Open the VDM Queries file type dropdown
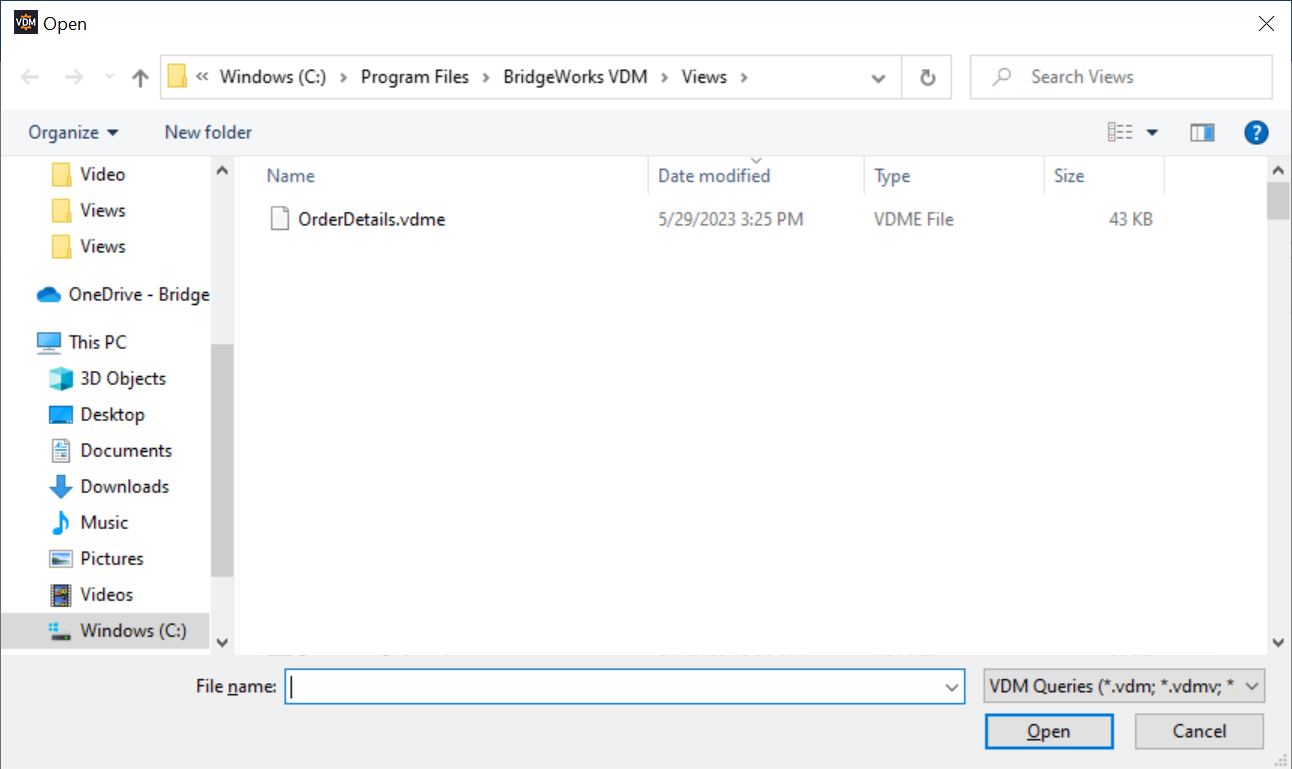This screenshot has width=1292, height=769. [x=1123, y=686]
